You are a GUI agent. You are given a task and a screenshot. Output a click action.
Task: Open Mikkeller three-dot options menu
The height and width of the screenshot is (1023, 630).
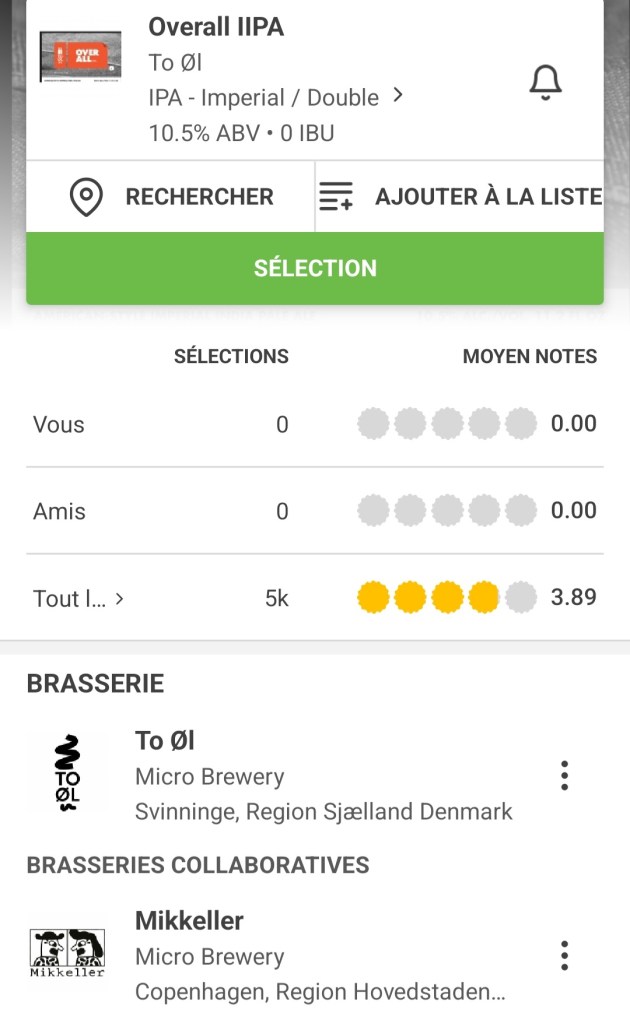564,955
